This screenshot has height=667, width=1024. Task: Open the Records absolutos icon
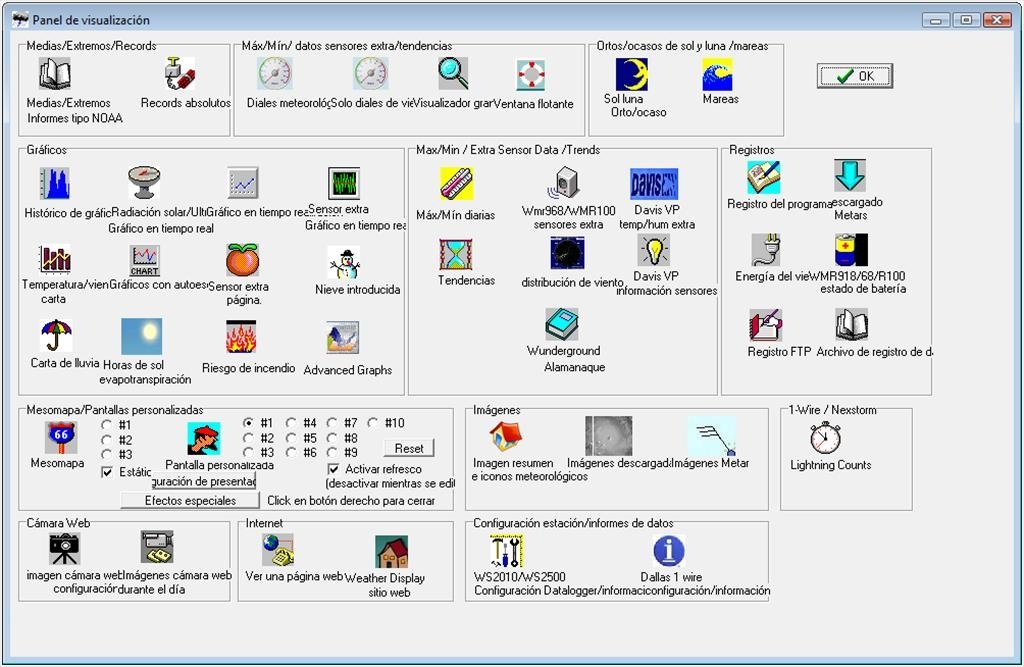point(179,73)
